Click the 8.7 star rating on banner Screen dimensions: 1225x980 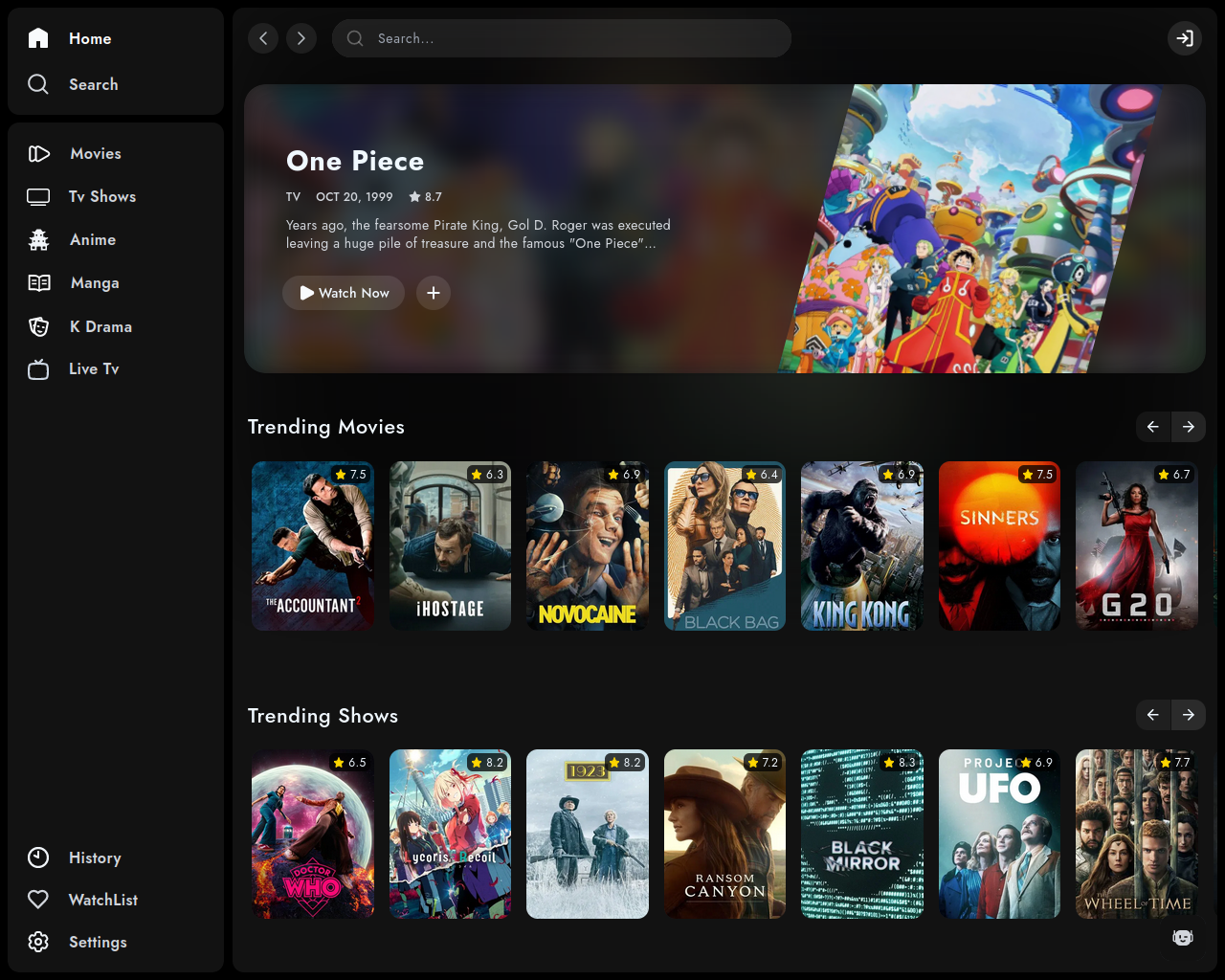point(426,196)
